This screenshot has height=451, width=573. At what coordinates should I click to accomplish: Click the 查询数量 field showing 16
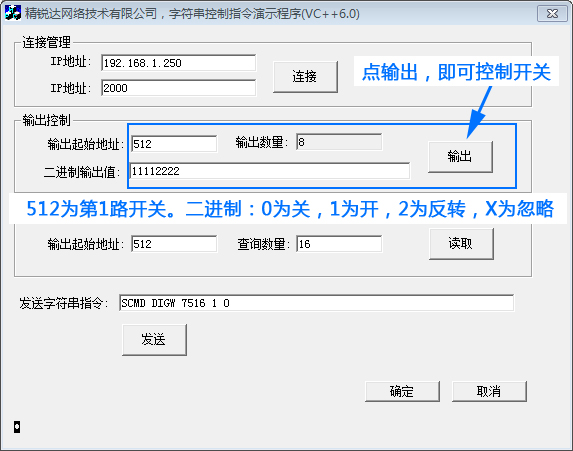click(339, 244)
